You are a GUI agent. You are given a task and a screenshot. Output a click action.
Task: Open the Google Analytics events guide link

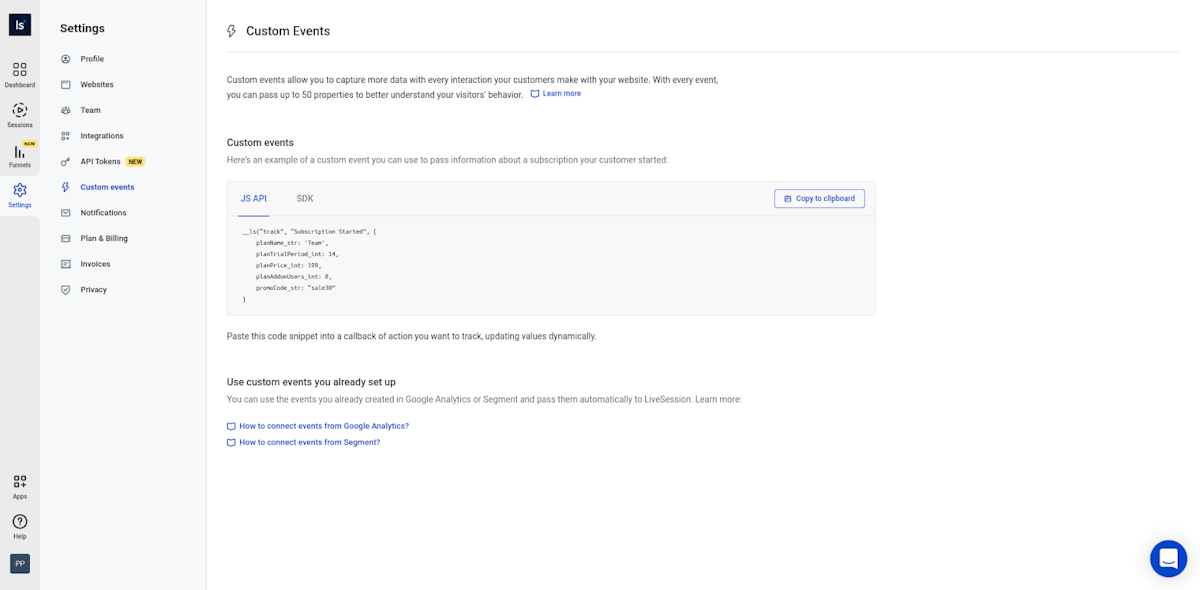[x=323, y=426]
